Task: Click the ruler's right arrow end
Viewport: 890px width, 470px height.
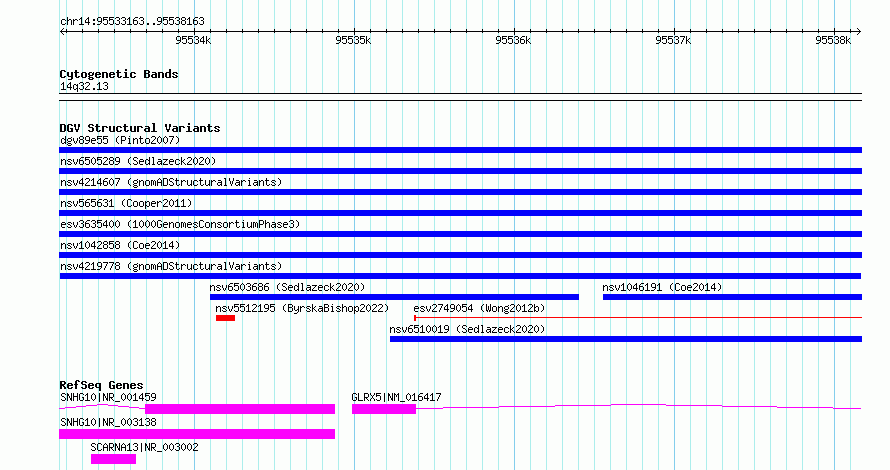Action: (x=859, y=32)
